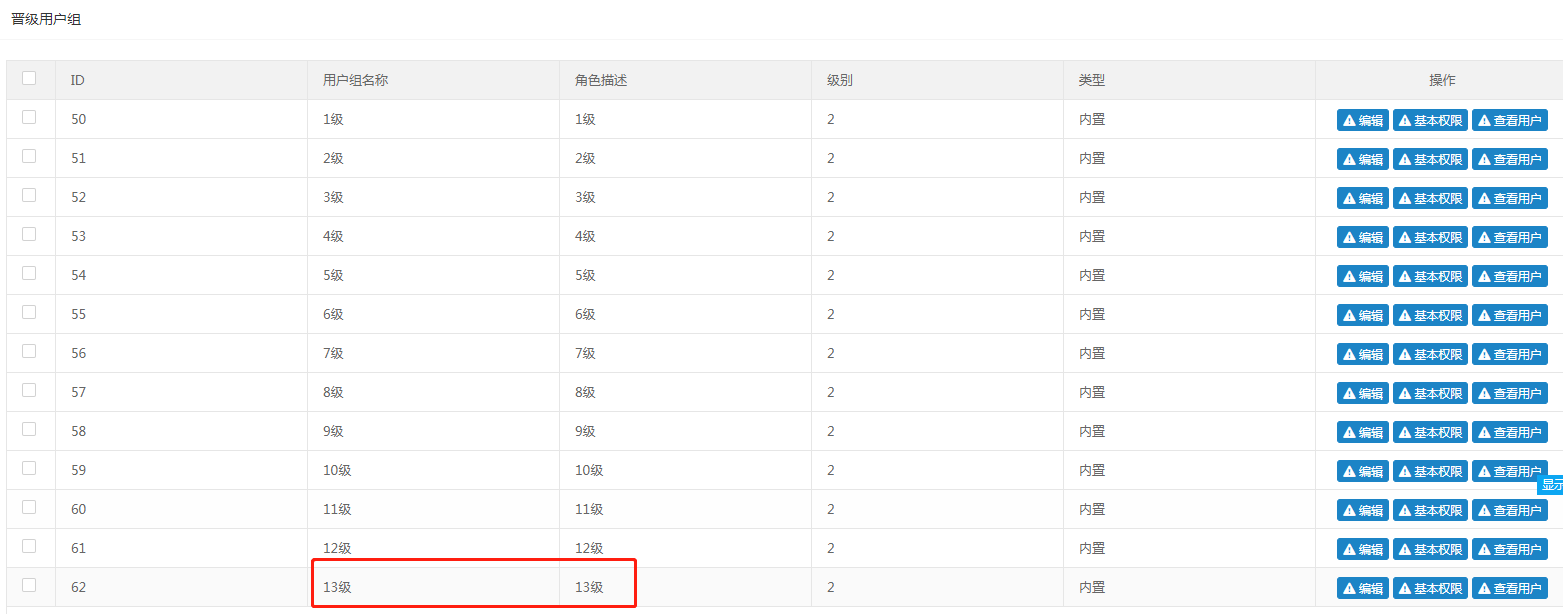Open 基本权限 for ID 51
Viewport: 1563px width, 614px height.
pos(1430,159)
